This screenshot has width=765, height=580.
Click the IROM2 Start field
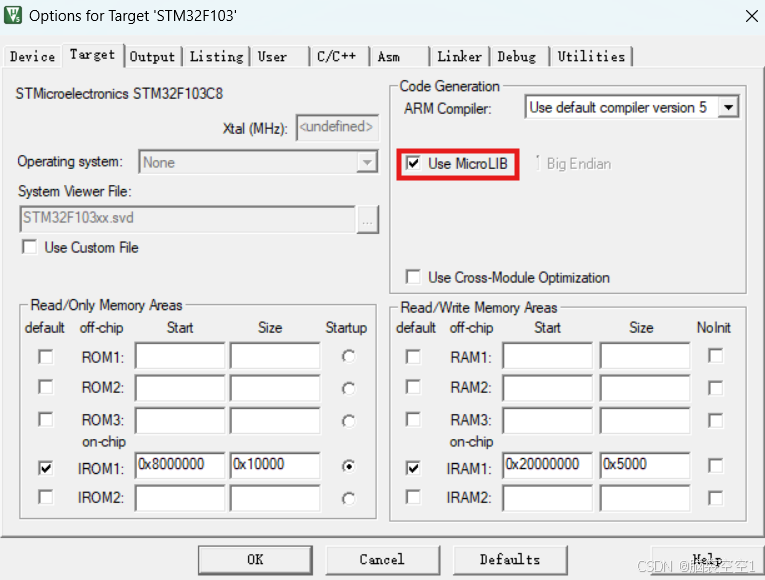(180, 498)
